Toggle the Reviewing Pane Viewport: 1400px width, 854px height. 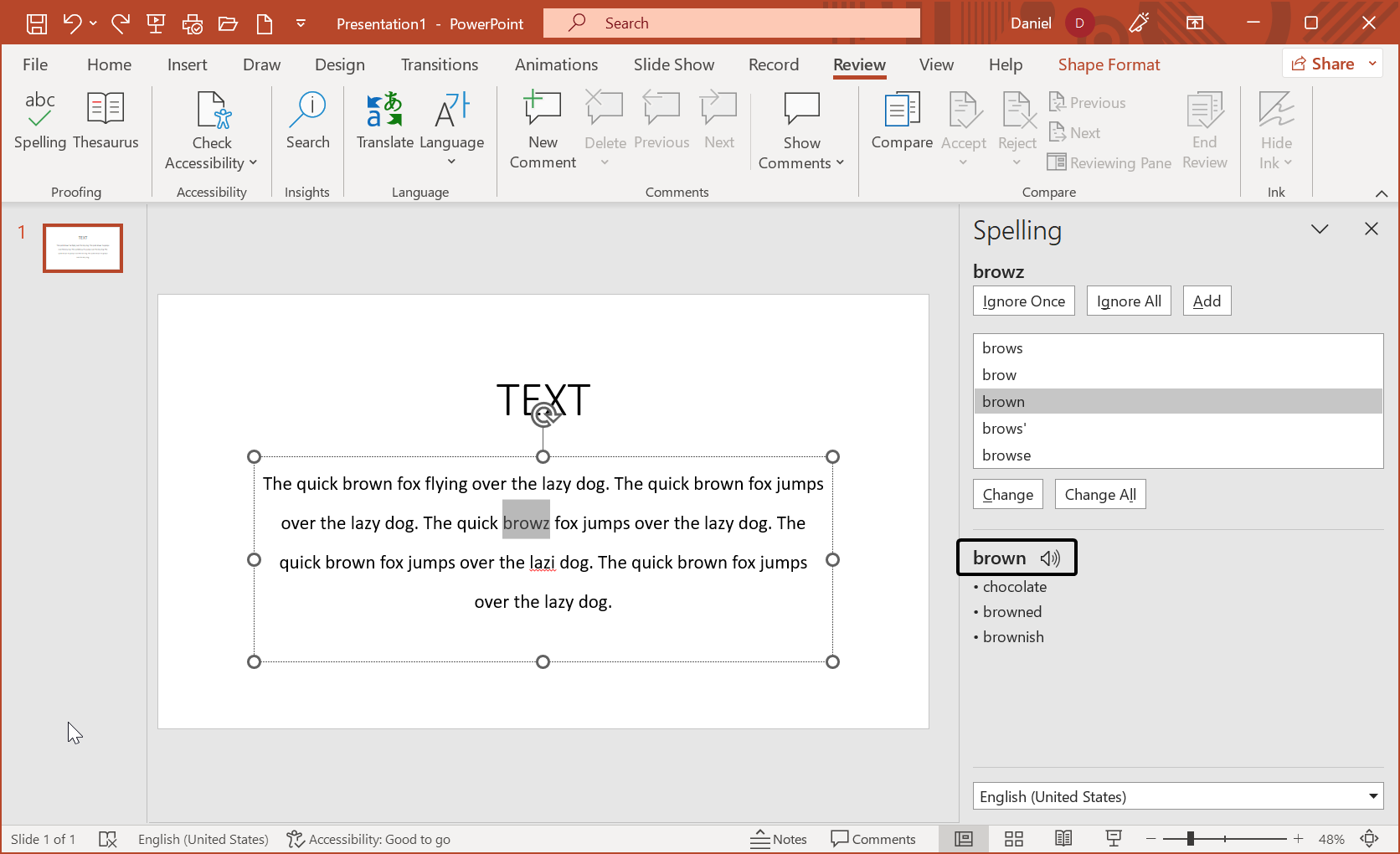pos(1109,162)
